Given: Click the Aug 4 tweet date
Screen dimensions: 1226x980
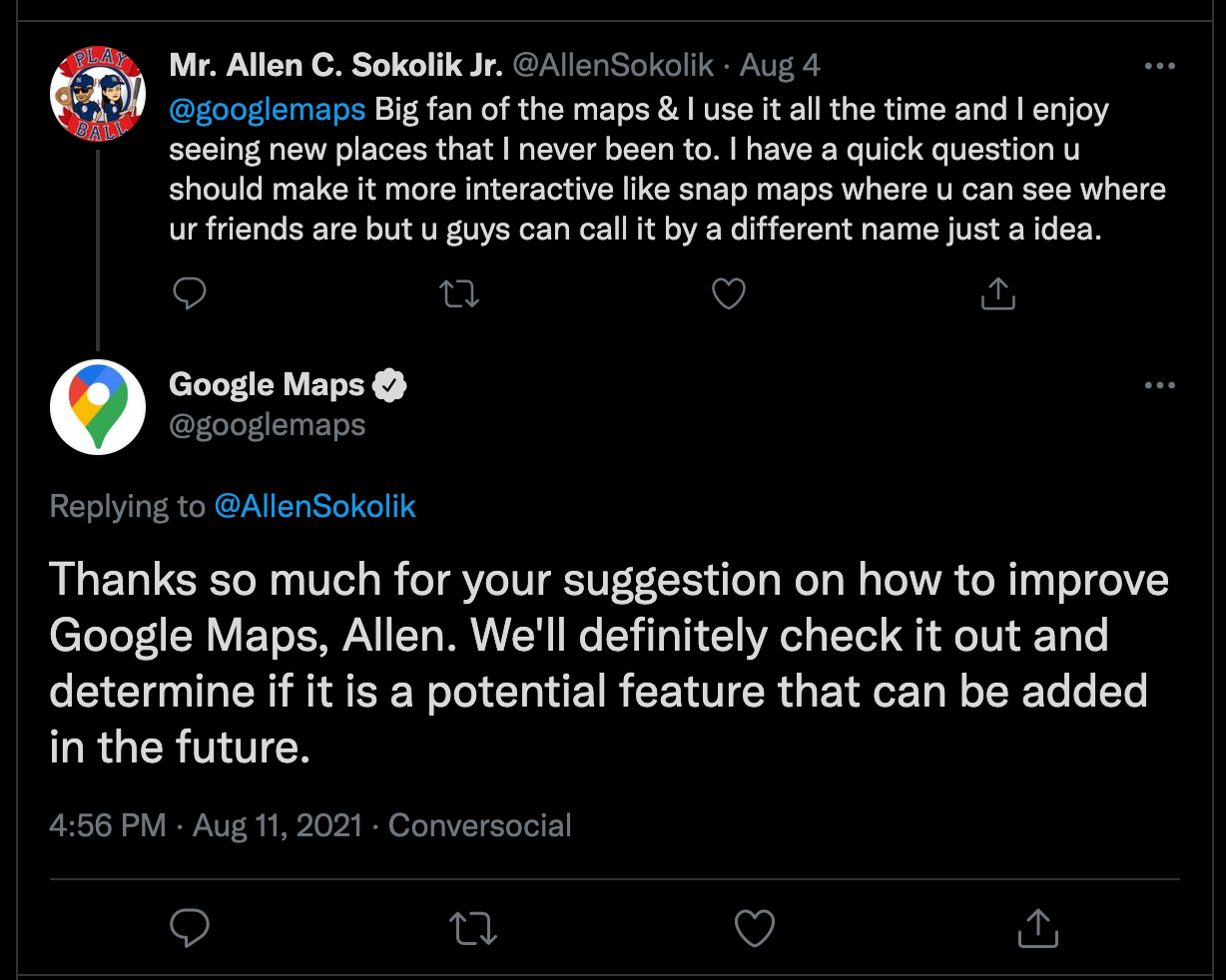Looking at the screenshot, I should click(x=780, y=66).
